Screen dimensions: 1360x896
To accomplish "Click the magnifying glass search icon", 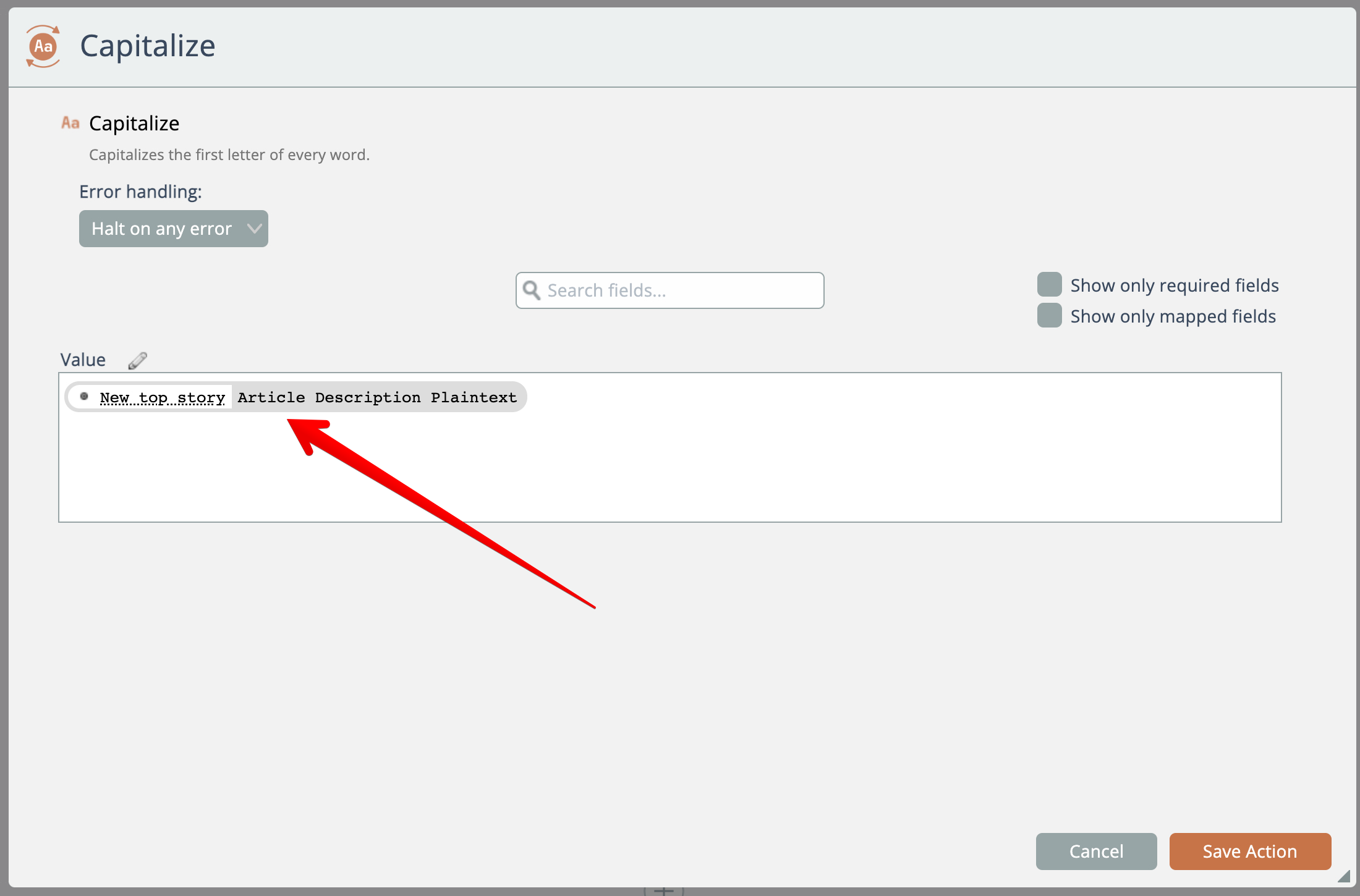I will 532,290.
